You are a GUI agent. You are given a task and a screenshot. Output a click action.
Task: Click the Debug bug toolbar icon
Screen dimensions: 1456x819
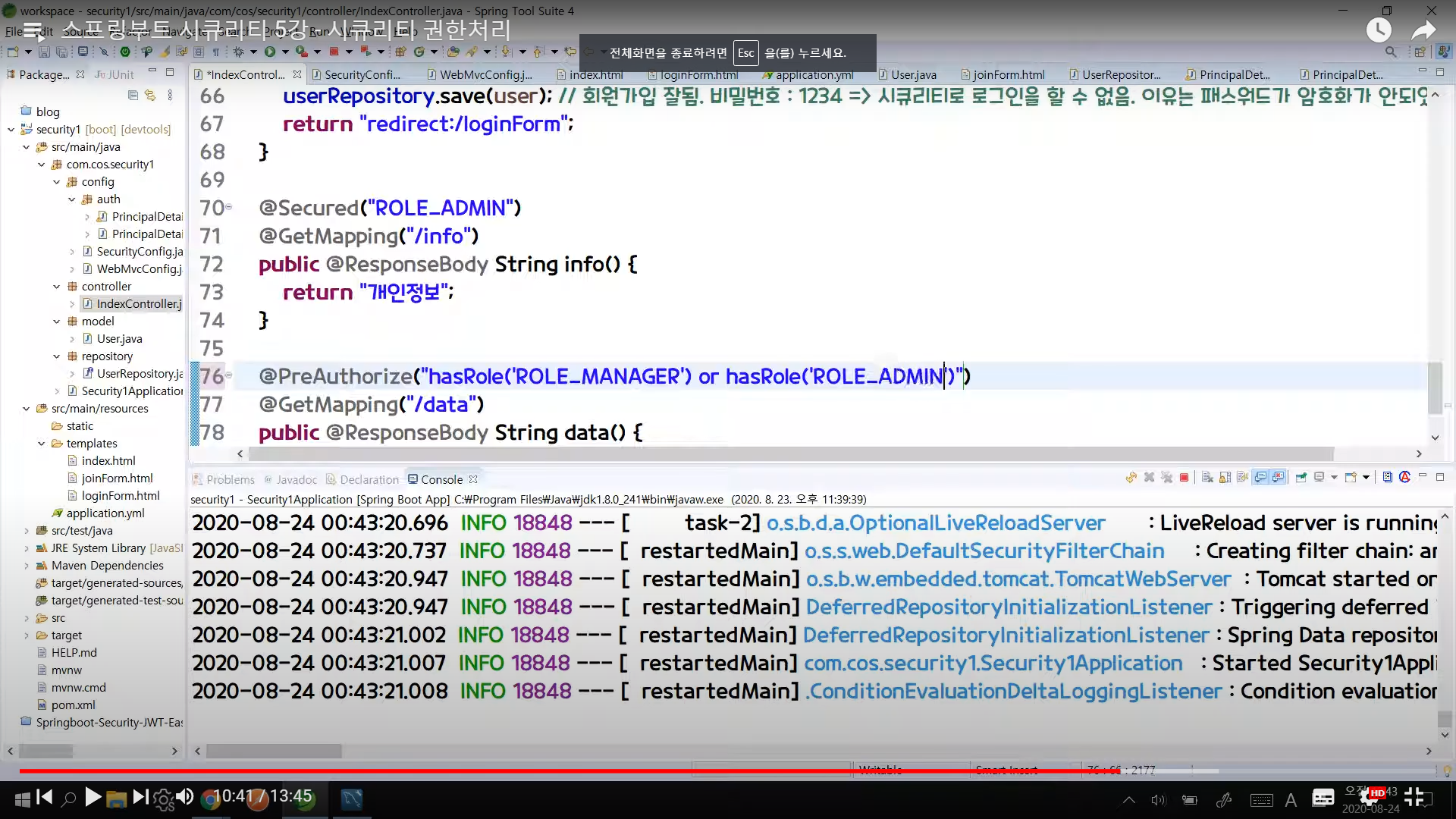coord(238,52)
